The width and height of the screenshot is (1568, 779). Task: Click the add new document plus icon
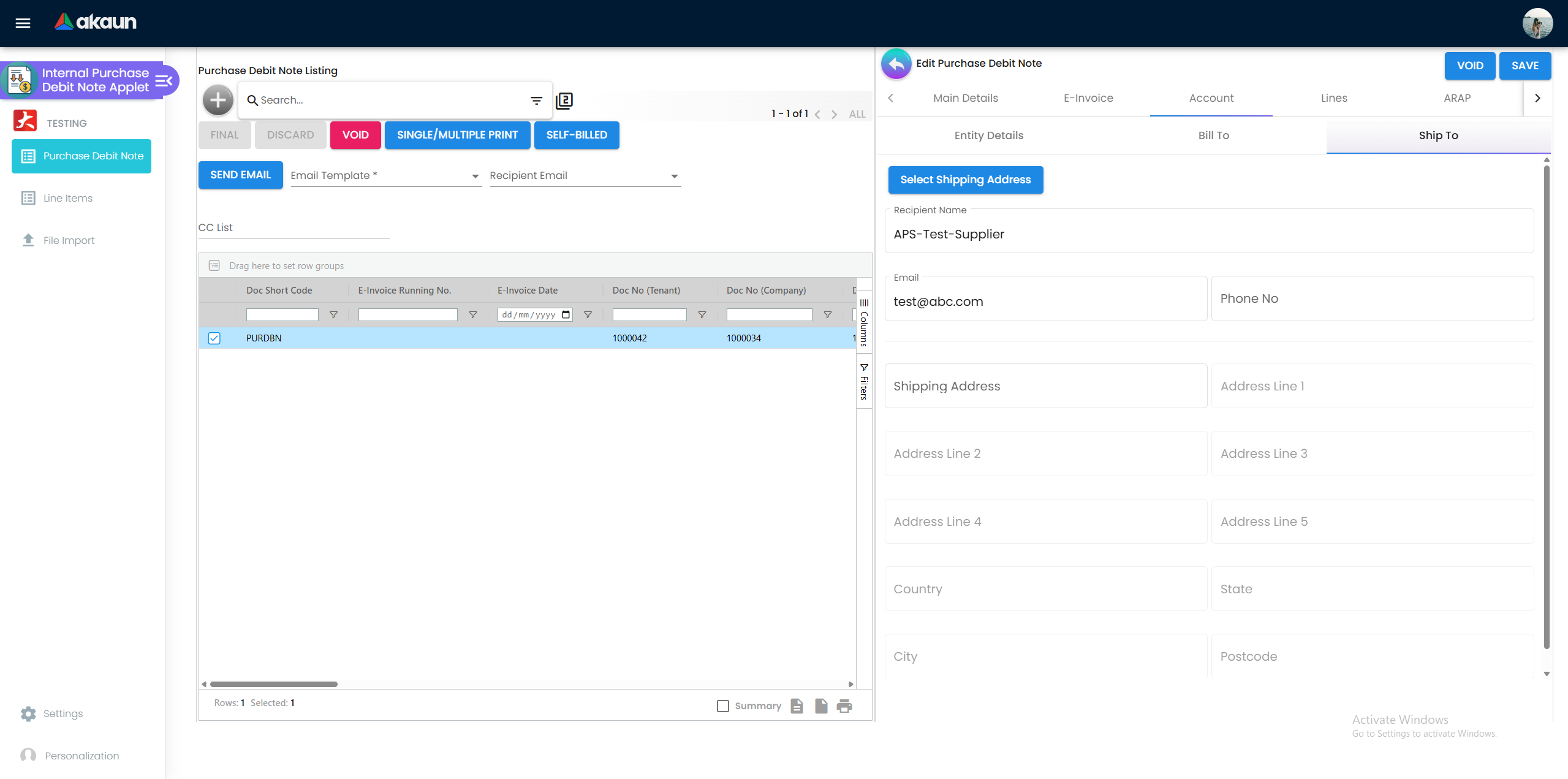coord(218,100)
